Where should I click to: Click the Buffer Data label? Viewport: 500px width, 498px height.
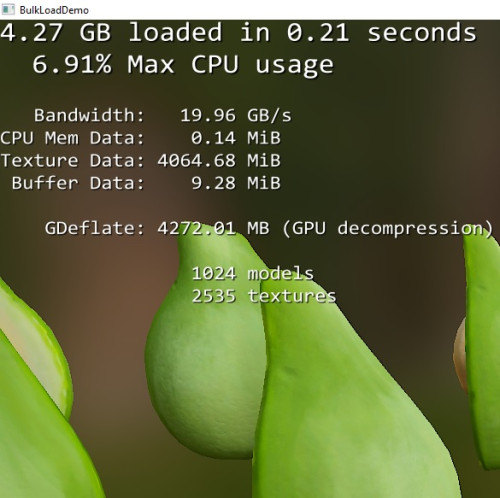[x=78, y=183]
